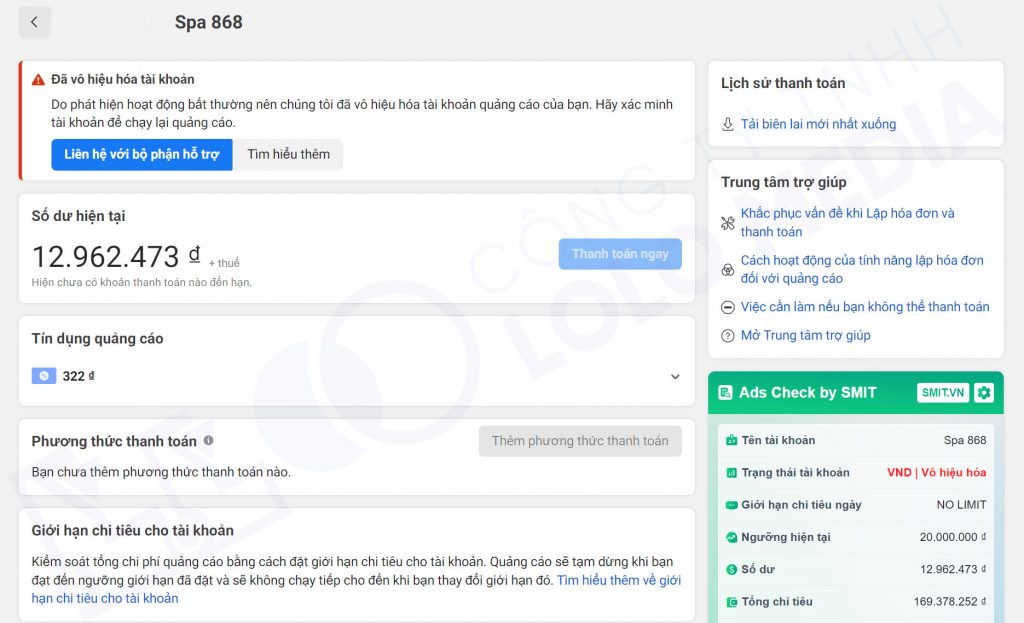Click 'Thêm phương thức thanh toán' button
The height and width of the screenshot is (623, 1024).
pyautogui.click(x=580, y=441)
